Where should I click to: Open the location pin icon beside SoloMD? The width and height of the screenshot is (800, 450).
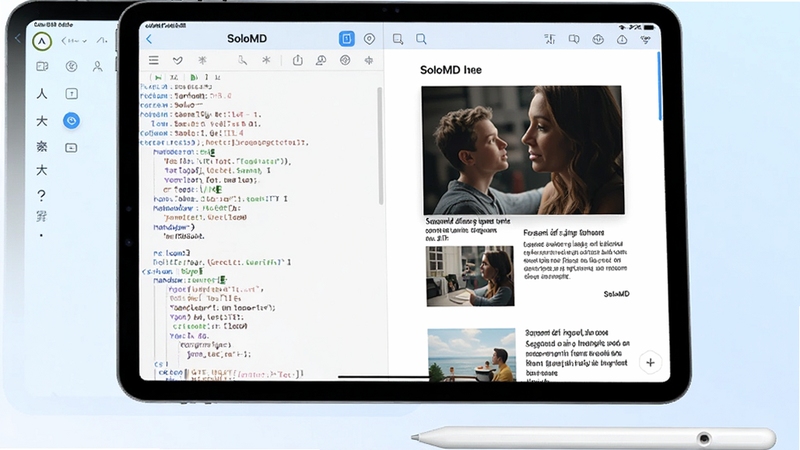coord(369,39)
